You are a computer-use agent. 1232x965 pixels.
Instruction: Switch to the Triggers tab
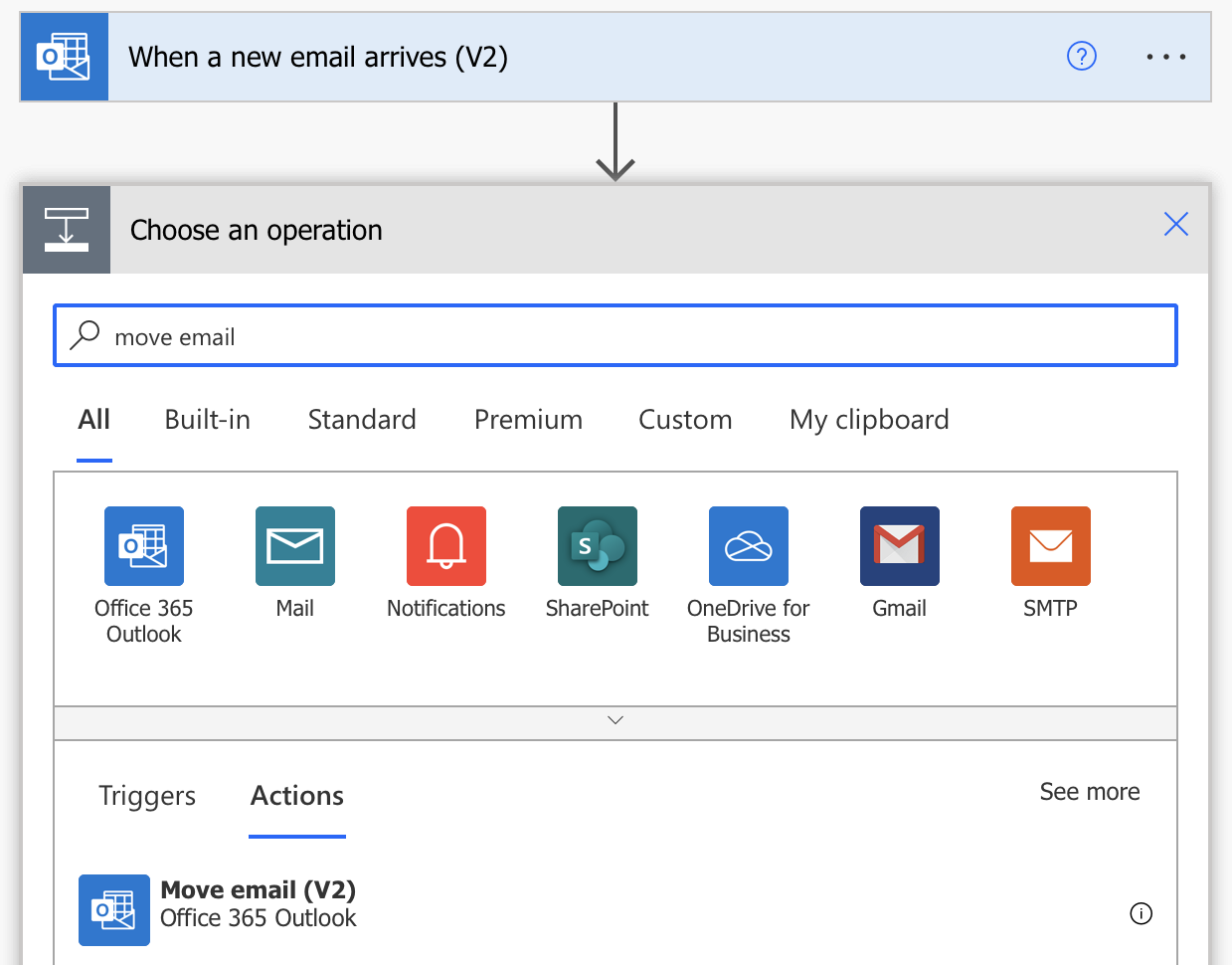click(146, 795)
